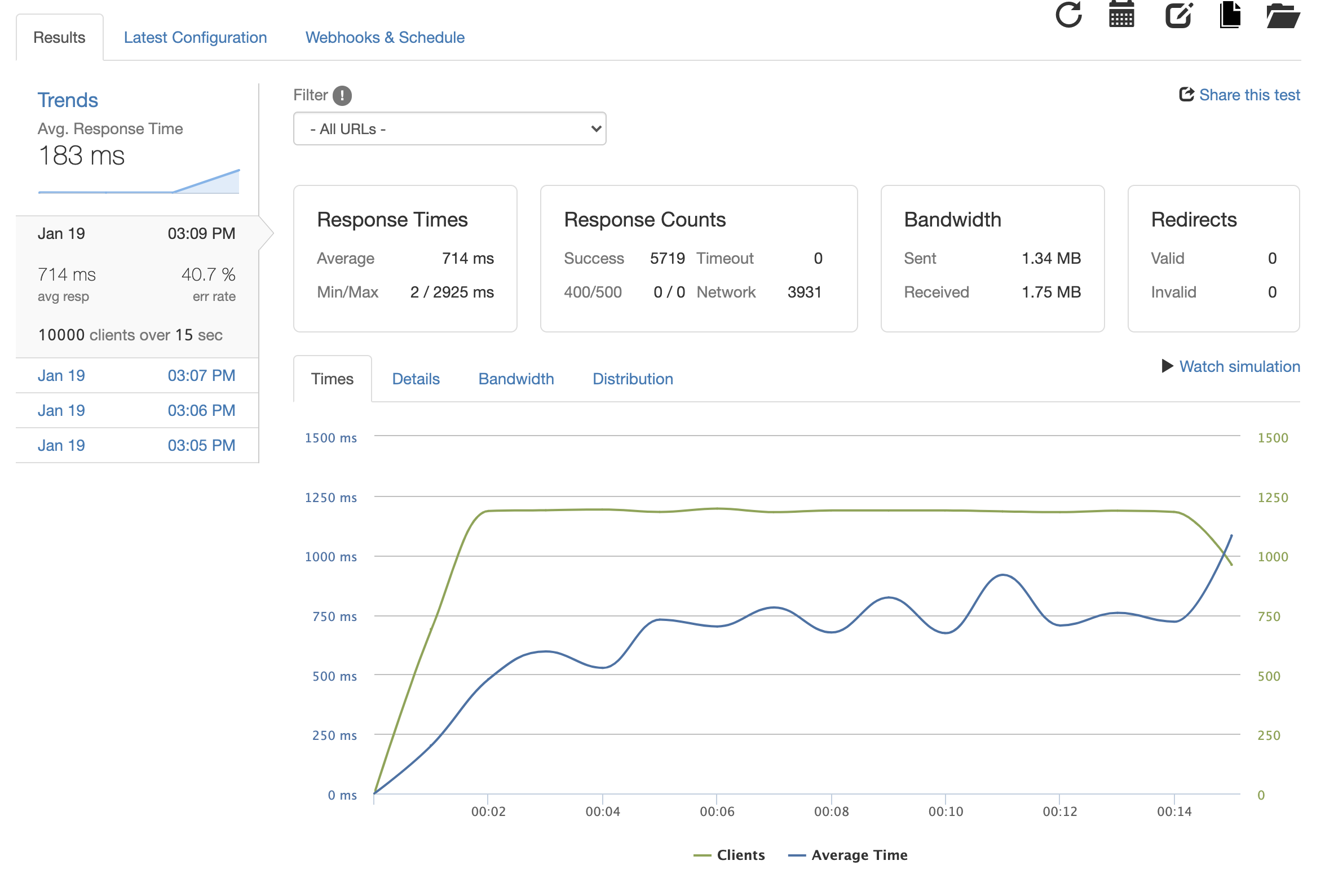This screenshot has height=896, width=1334.
Task: Click the 1500 ms y-axis label
Action: click(x=330, y=438)
